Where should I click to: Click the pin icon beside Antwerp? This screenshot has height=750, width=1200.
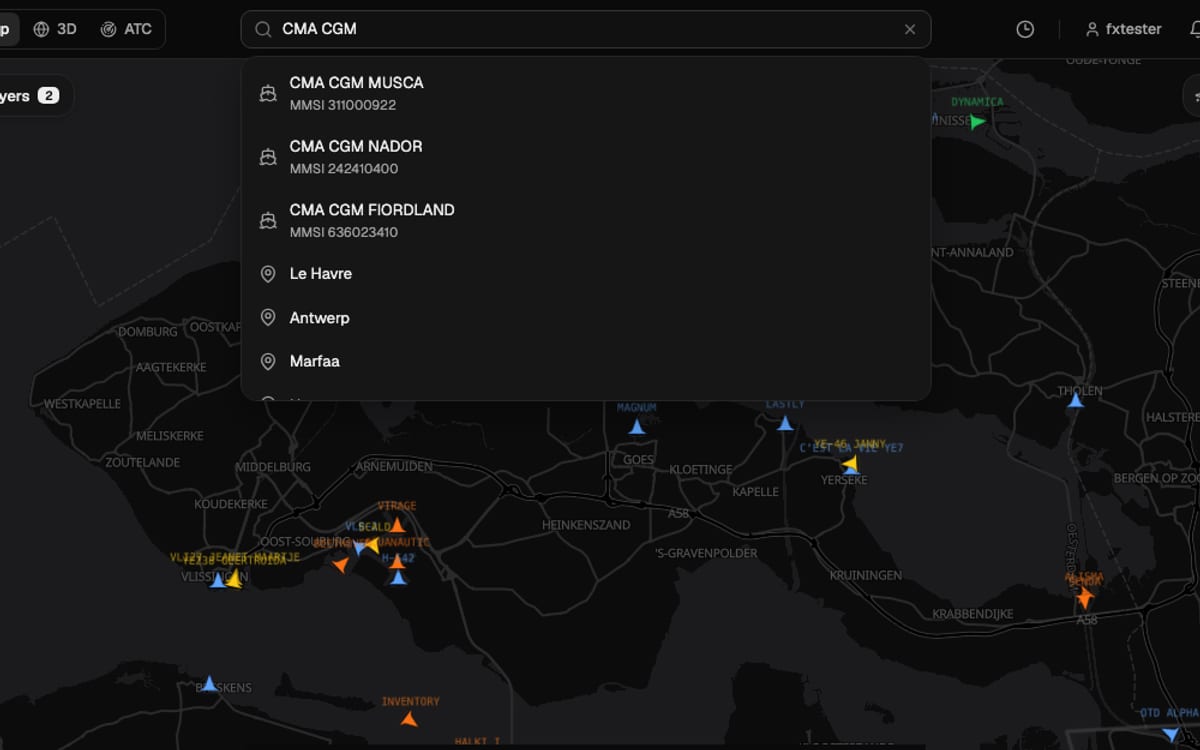[x=268, y=317]
